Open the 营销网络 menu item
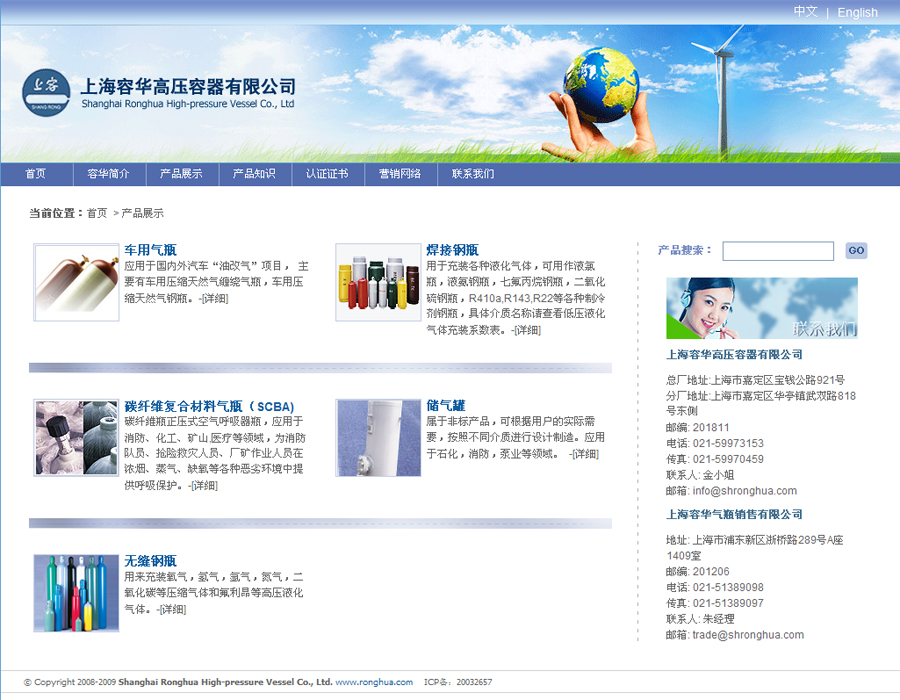Viewport: 900px width, 700px height. (400, 174)
